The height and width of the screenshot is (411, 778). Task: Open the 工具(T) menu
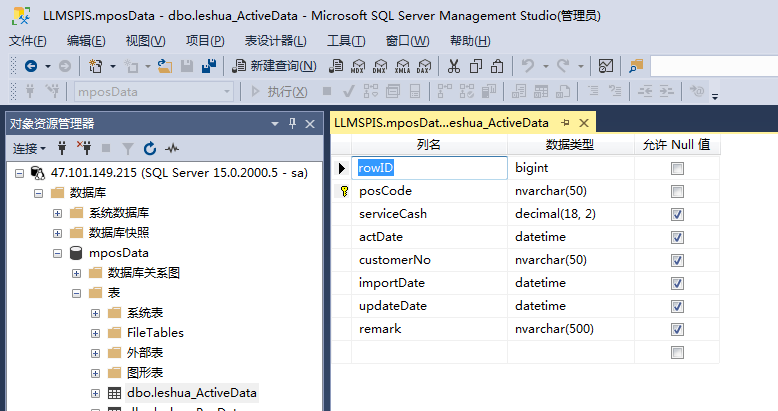coord(346,41)
